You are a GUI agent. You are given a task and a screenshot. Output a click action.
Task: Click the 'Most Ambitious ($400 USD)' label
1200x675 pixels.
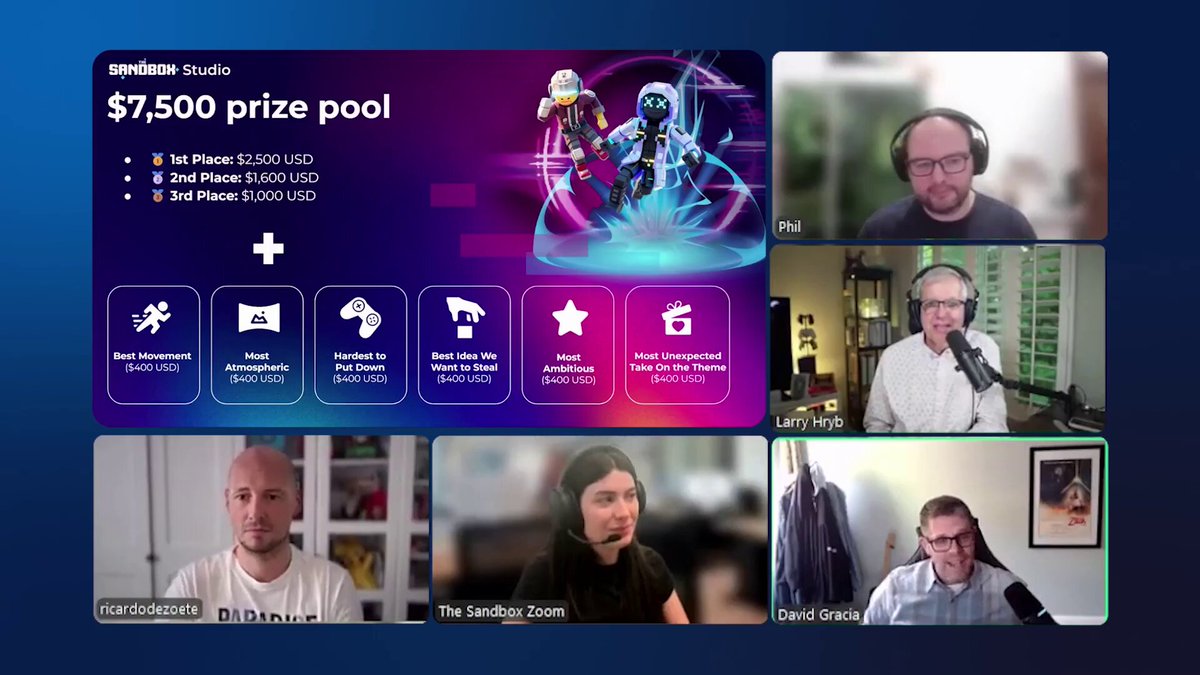pyautogui.click(x=568, y=368)
